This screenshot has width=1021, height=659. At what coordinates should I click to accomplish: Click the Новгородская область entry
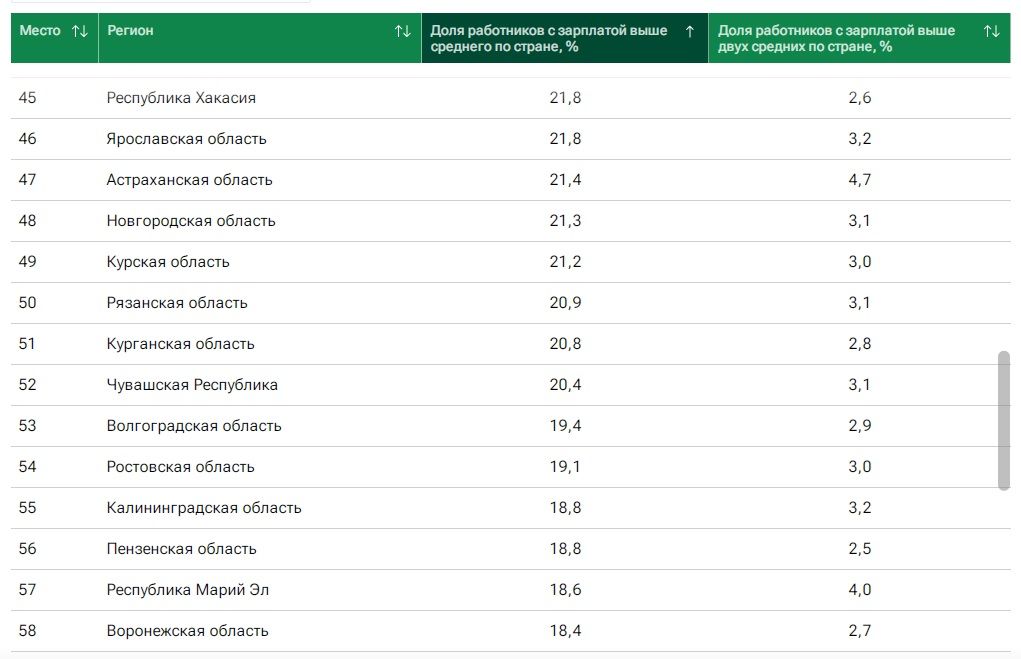[x=191, y=221]
